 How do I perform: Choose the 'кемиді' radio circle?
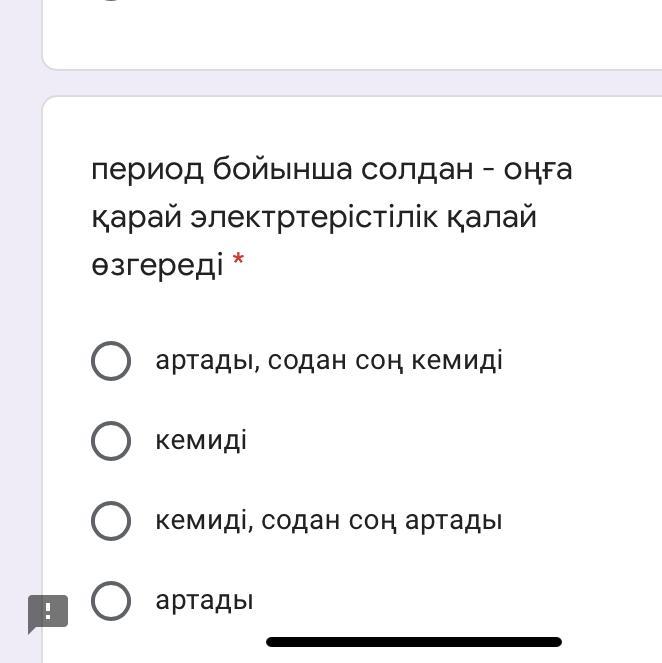click(x=111, y=441)
